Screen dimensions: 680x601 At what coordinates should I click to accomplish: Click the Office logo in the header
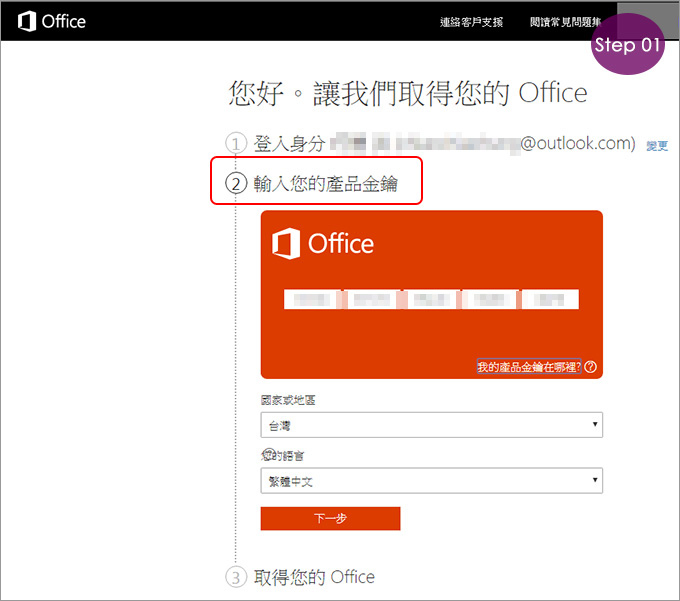[52, 21]
